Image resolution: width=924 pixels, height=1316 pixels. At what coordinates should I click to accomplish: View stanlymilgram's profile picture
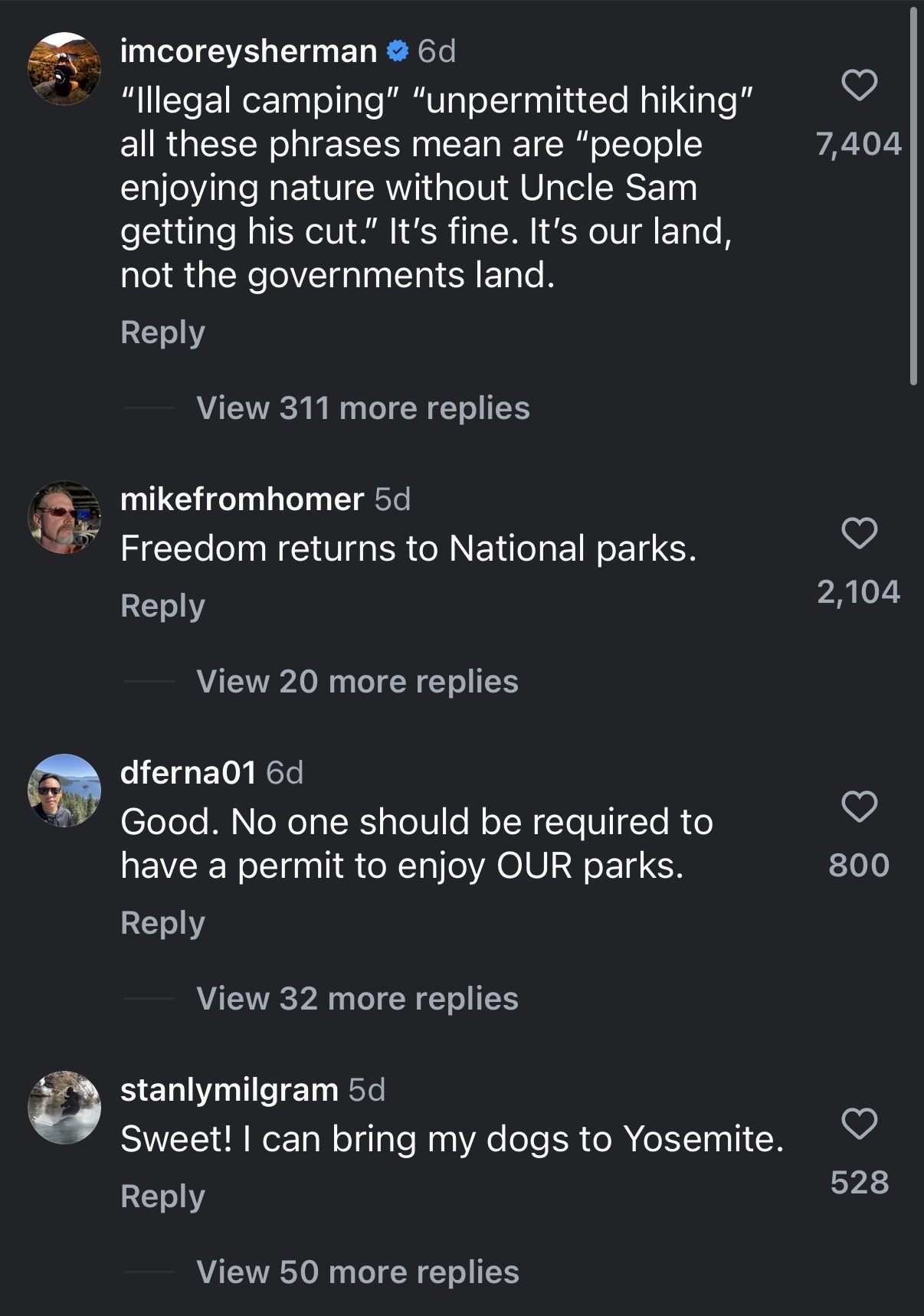coord(64,1108)
